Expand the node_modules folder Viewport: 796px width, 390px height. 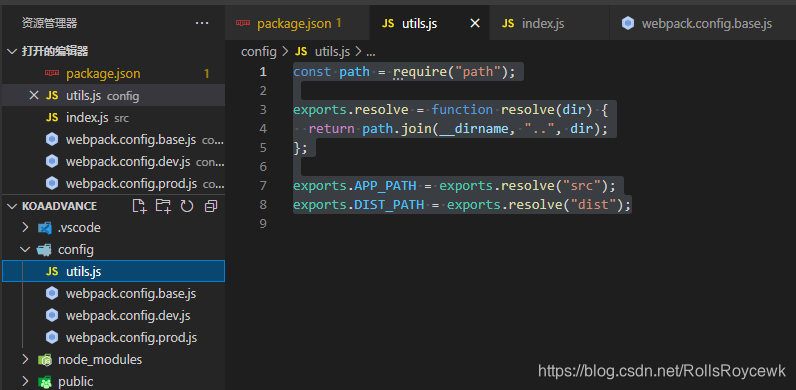25,360
